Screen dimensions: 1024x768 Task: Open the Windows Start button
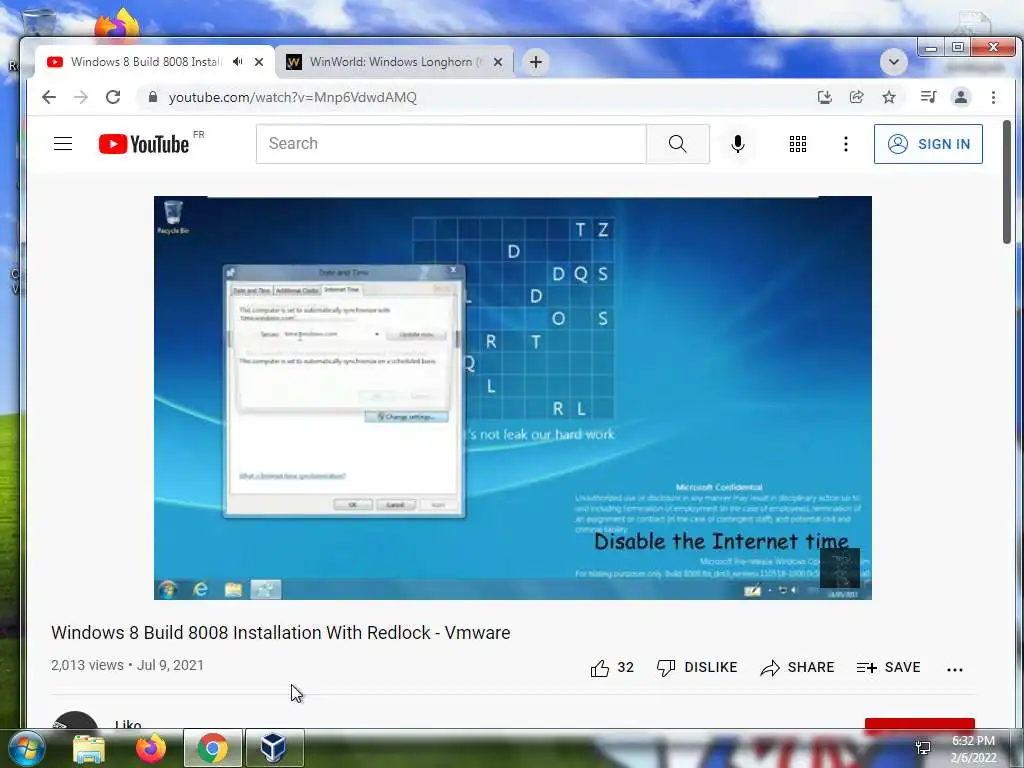click(x=27, y=748)
